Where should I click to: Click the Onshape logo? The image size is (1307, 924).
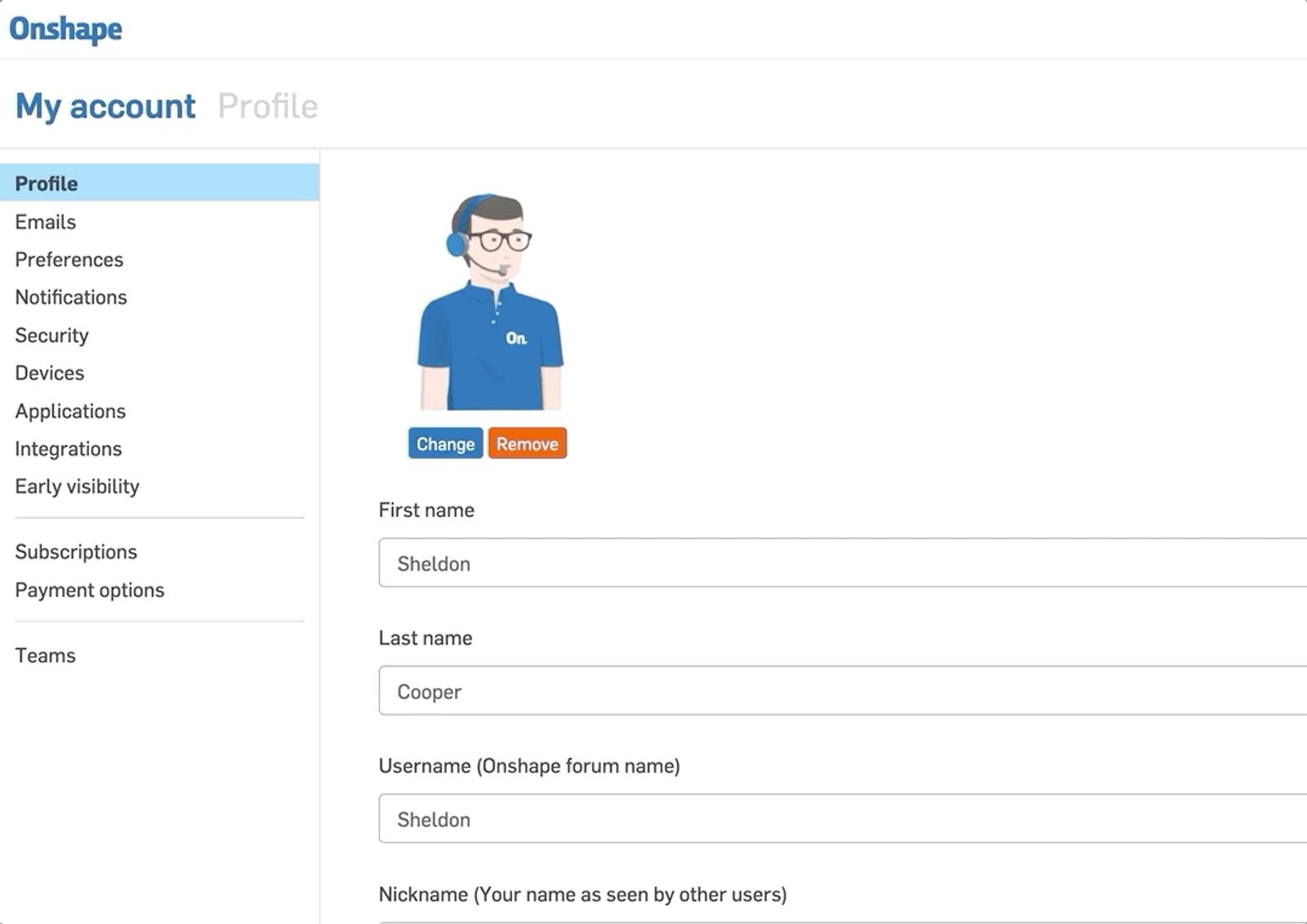coord(65,29)
